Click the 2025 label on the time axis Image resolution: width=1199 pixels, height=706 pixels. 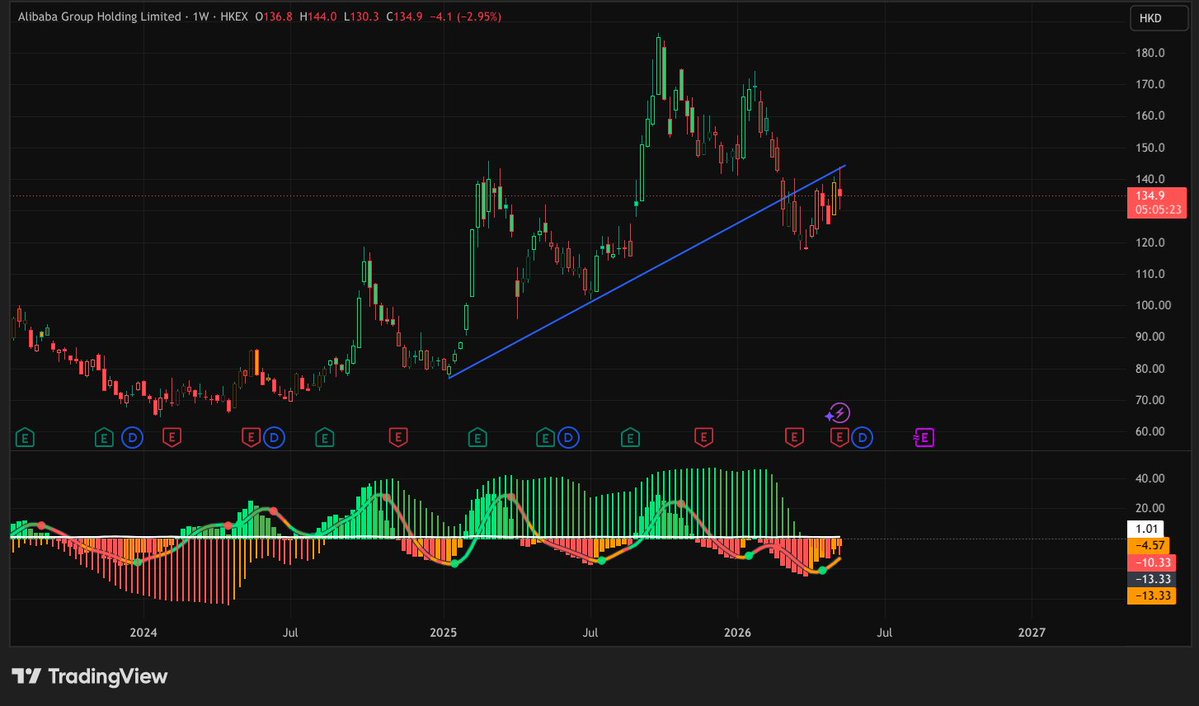click(x=443, y=633)
